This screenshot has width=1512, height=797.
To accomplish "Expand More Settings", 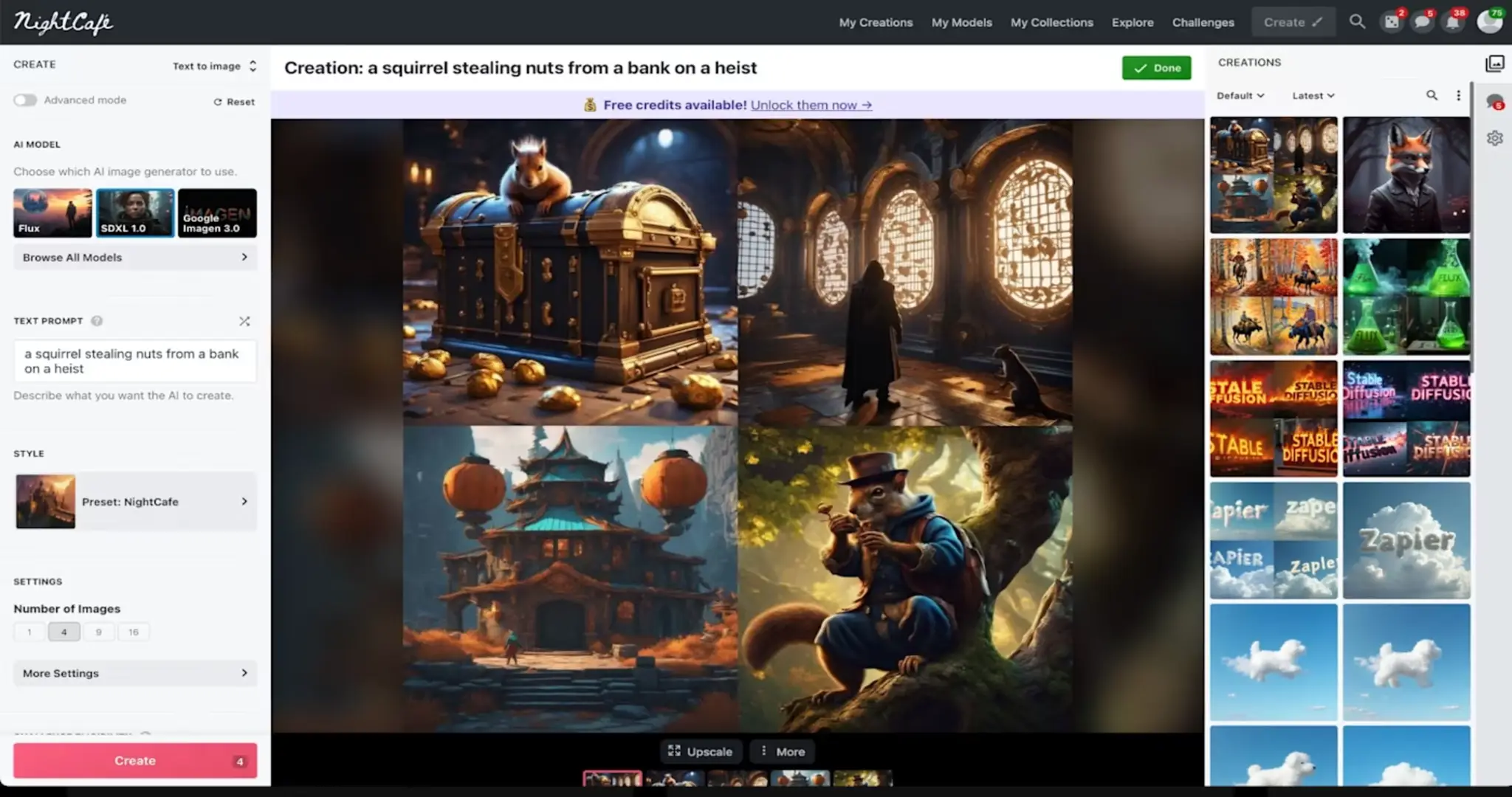I will [135, 673].
